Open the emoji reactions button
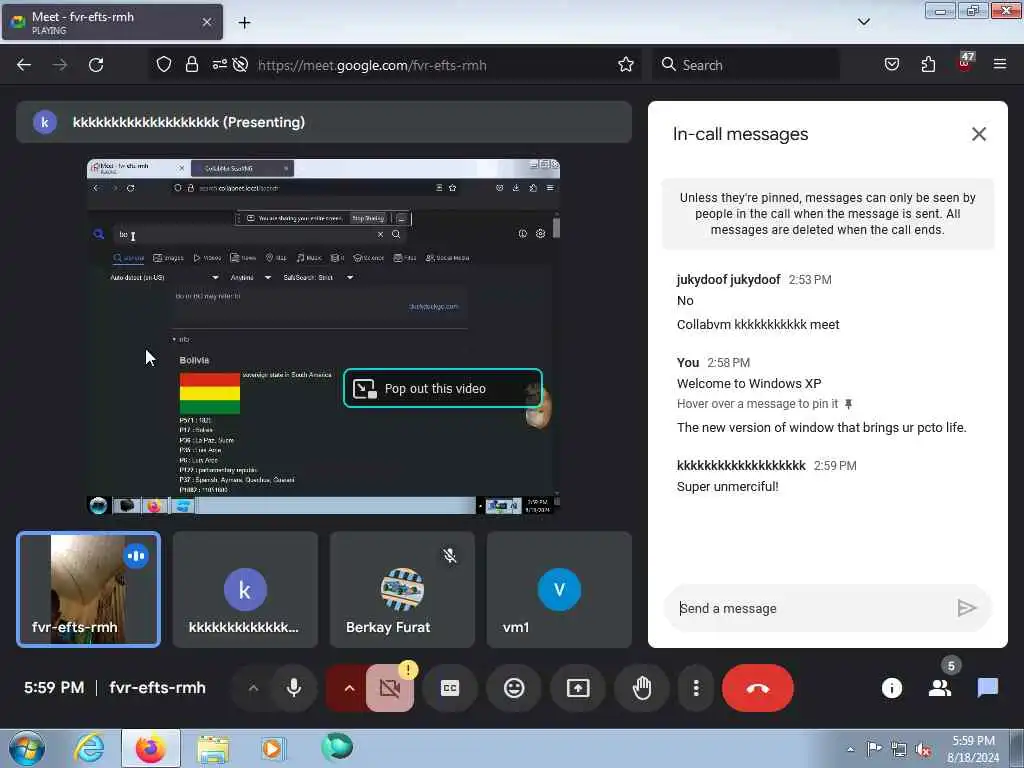This screenshot has width=1024, height=768. point(514,688)
